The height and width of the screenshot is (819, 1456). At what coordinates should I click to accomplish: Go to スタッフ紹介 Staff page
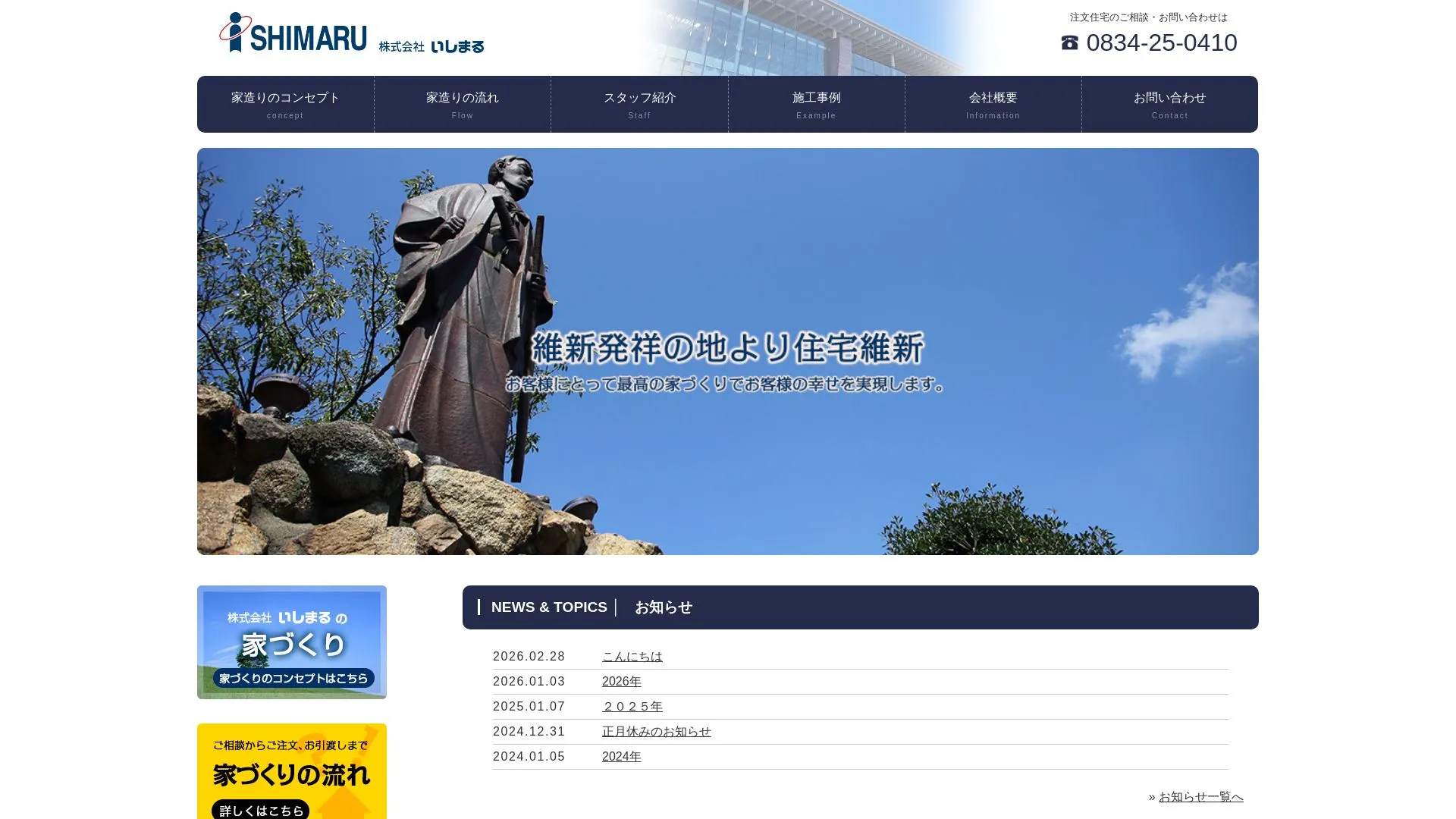click(x=639, y=105)
